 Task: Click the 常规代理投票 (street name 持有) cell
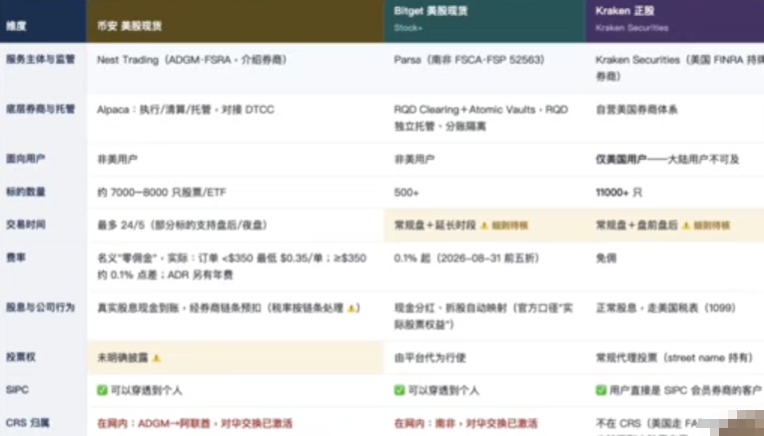674,358
